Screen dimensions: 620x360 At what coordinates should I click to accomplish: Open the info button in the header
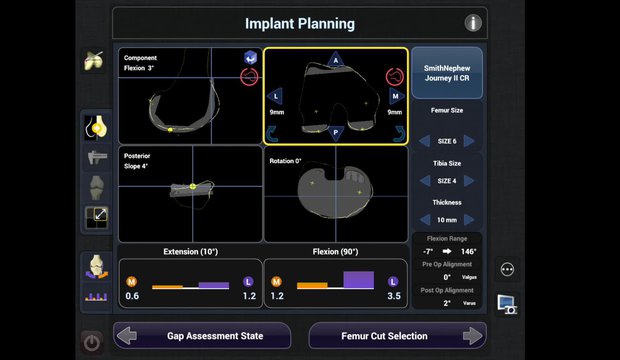pyautogui.click(x=473, y=23)
